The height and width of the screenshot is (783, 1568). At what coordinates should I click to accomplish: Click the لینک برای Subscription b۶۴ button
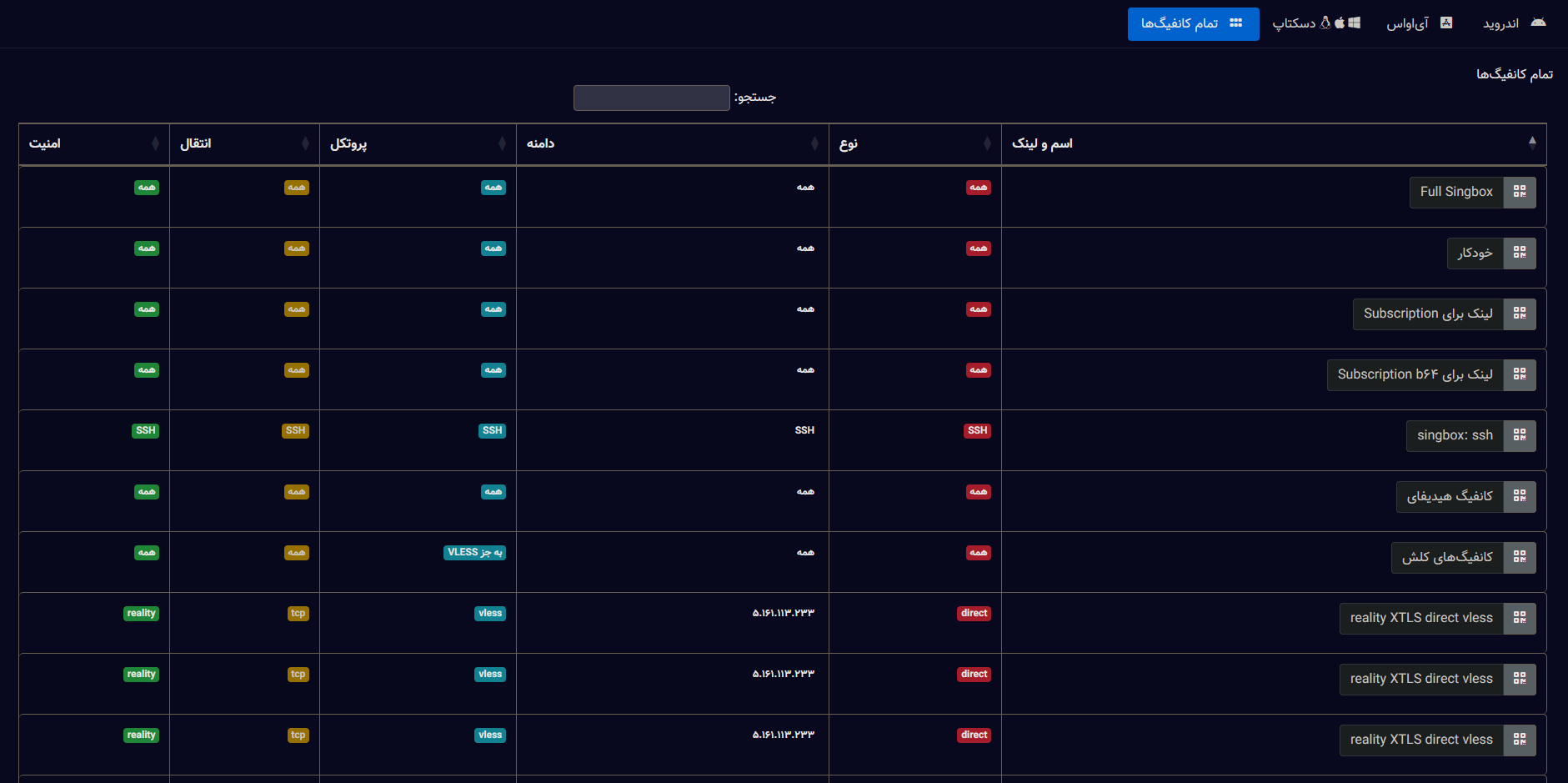[x=1415, y=374]
